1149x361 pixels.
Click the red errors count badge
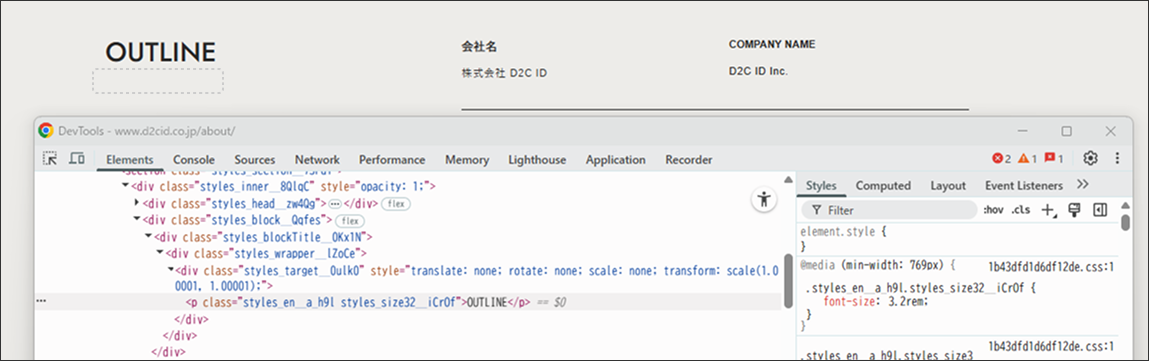(1001, 158)
